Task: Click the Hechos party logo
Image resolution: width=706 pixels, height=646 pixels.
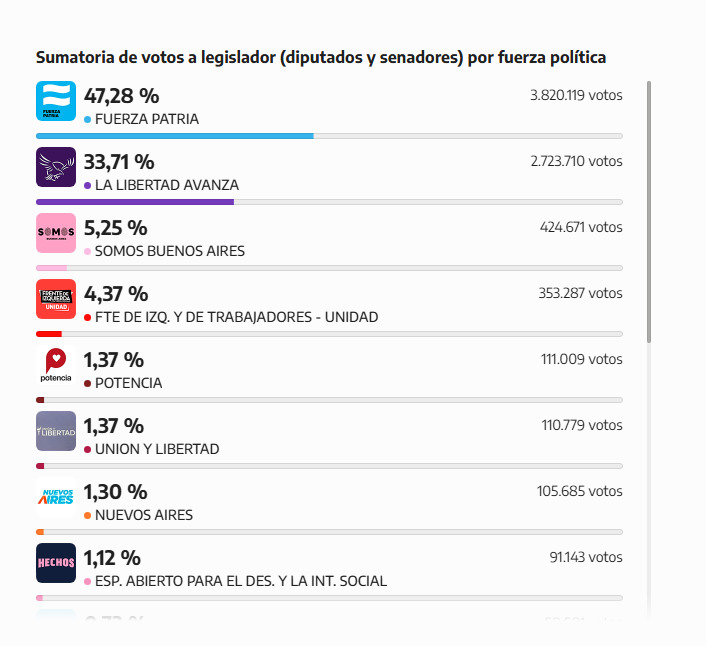Action: 55,563
